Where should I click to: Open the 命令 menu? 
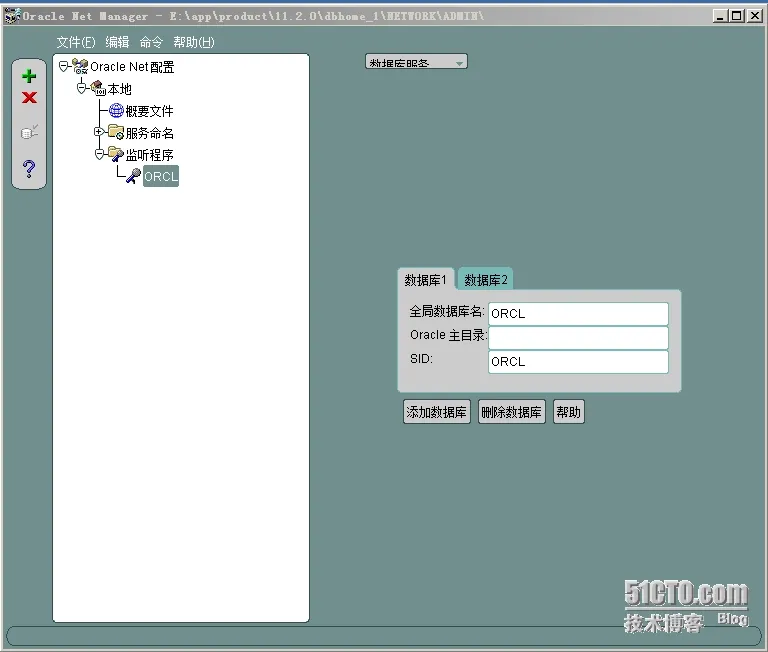[151, 42]
